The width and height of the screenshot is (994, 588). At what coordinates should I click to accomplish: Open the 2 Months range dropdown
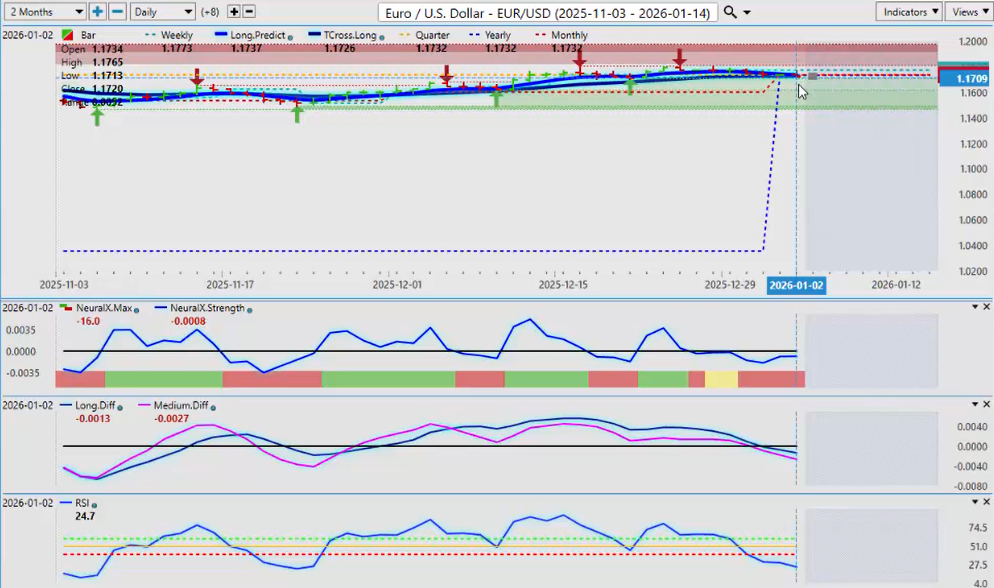point(46,12)
